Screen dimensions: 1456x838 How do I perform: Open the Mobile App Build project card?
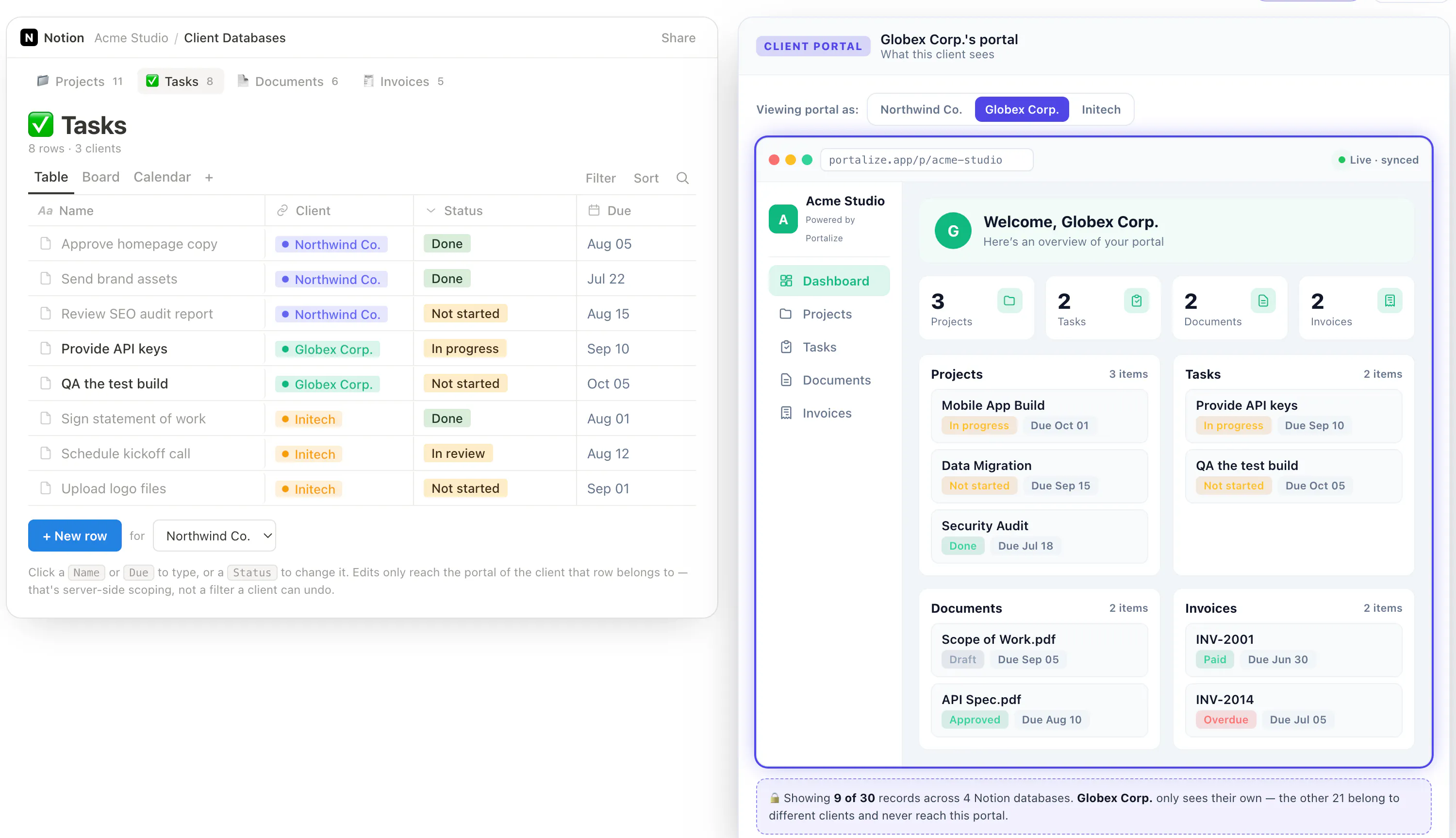tap(1039, 416)
